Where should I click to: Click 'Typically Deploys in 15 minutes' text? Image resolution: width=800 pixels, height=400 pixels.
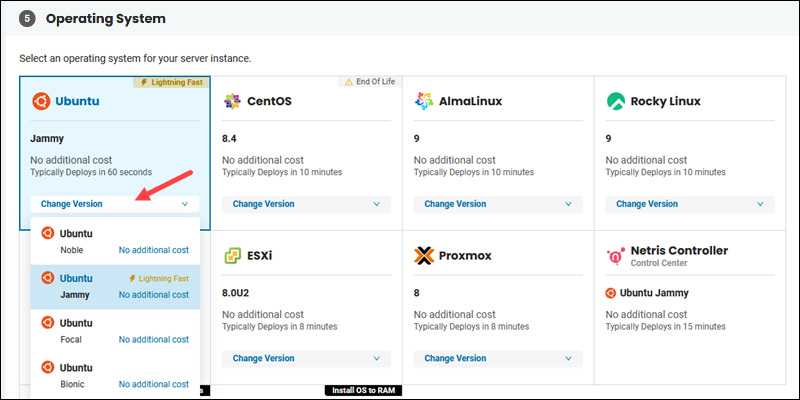(665, 327)
